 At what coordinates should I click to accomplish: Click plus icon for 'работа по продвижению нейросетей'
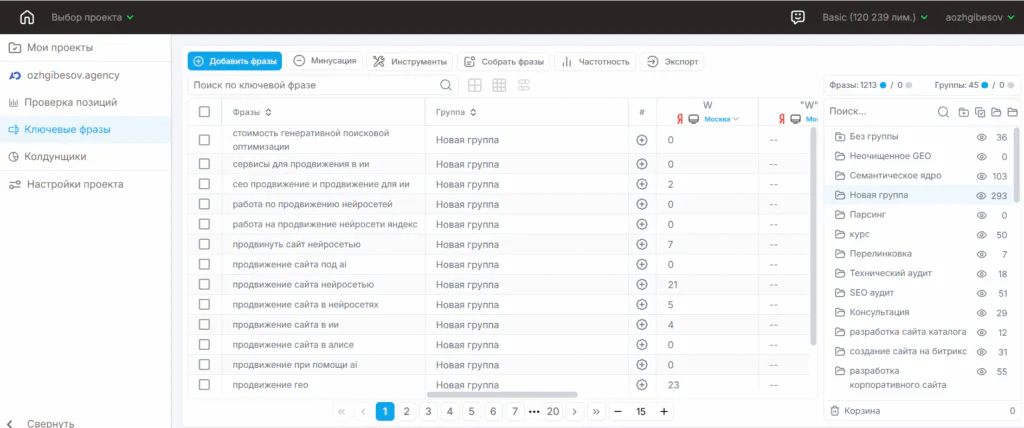[642, 205]
